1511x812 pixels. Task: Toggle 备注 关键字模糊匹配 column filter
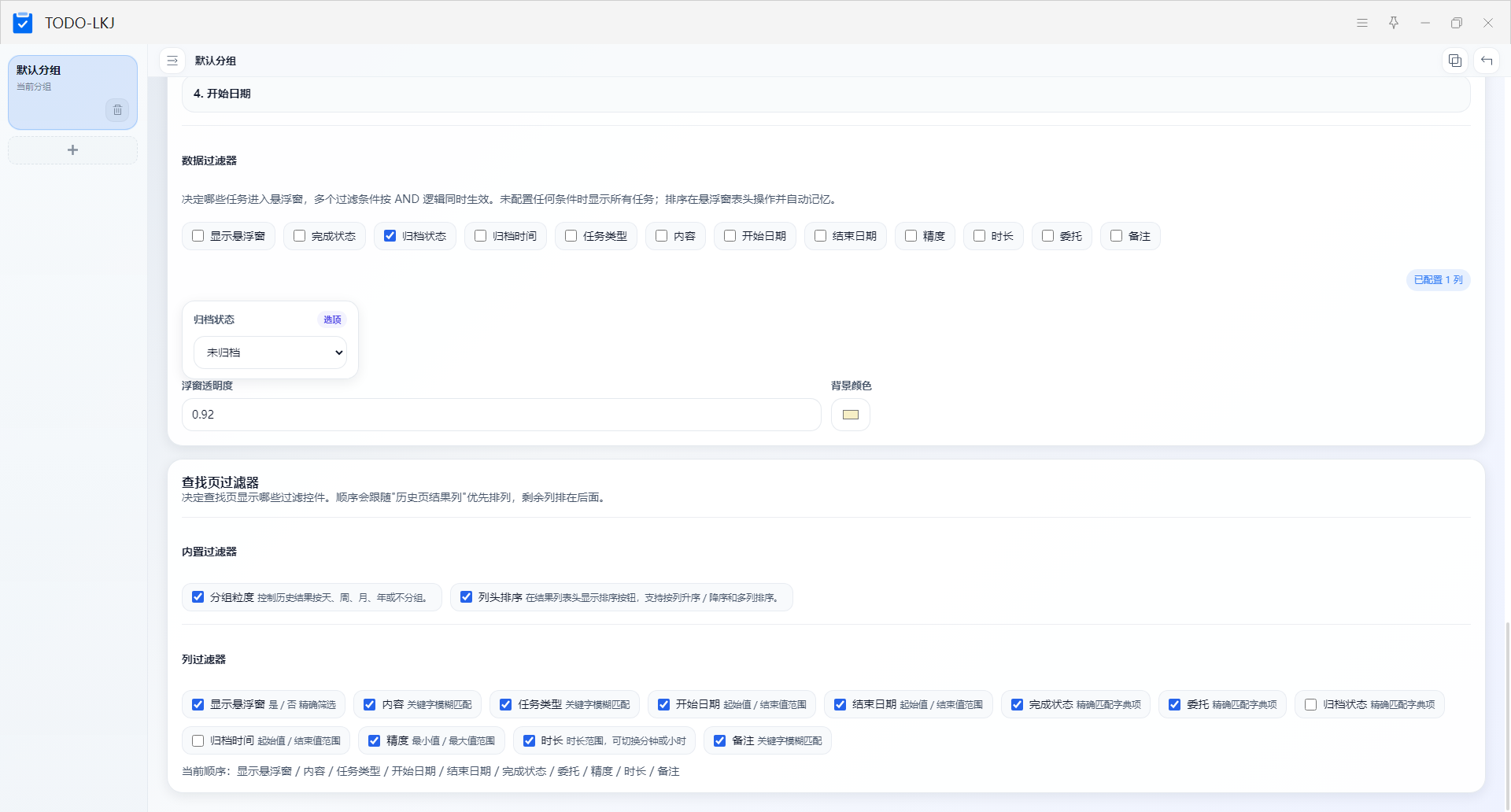point(720,740)
